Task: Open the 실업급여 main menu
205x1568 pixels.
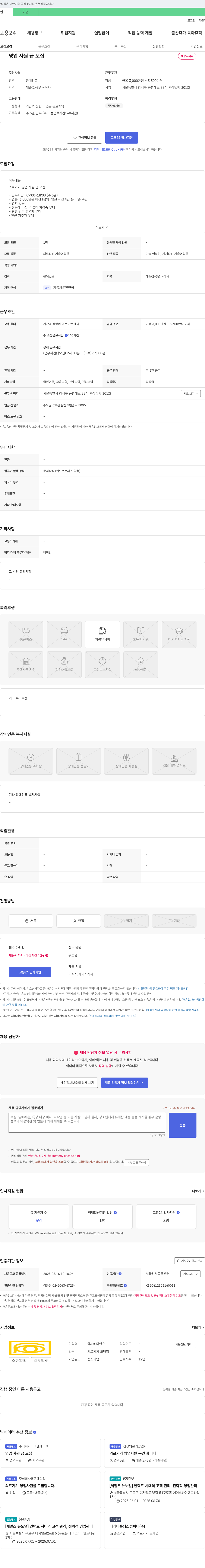Action: coord(102,33)
